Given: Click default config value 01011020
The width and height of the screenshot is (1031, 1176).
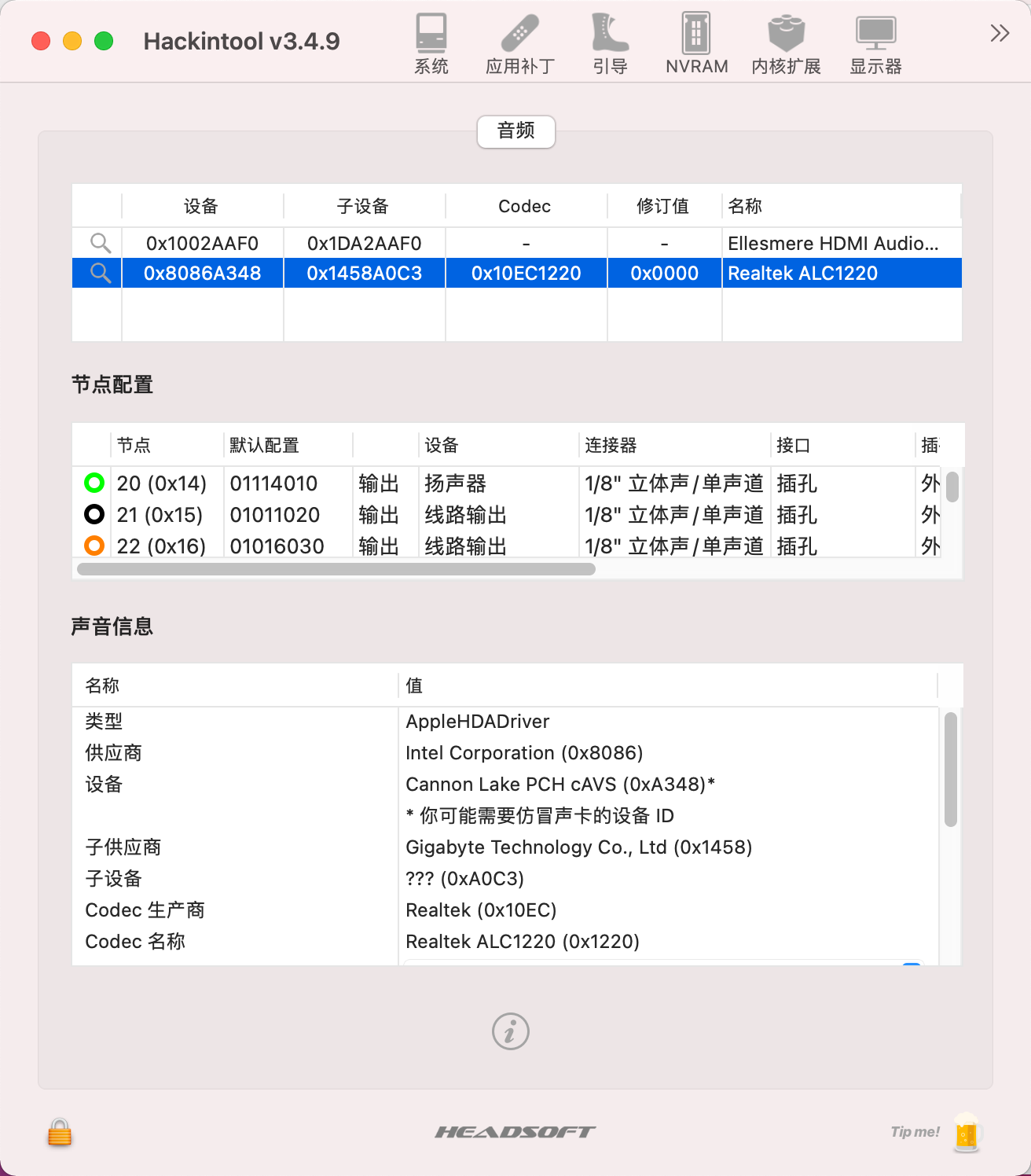Looking at the screenshot, I should coord(275,515).
